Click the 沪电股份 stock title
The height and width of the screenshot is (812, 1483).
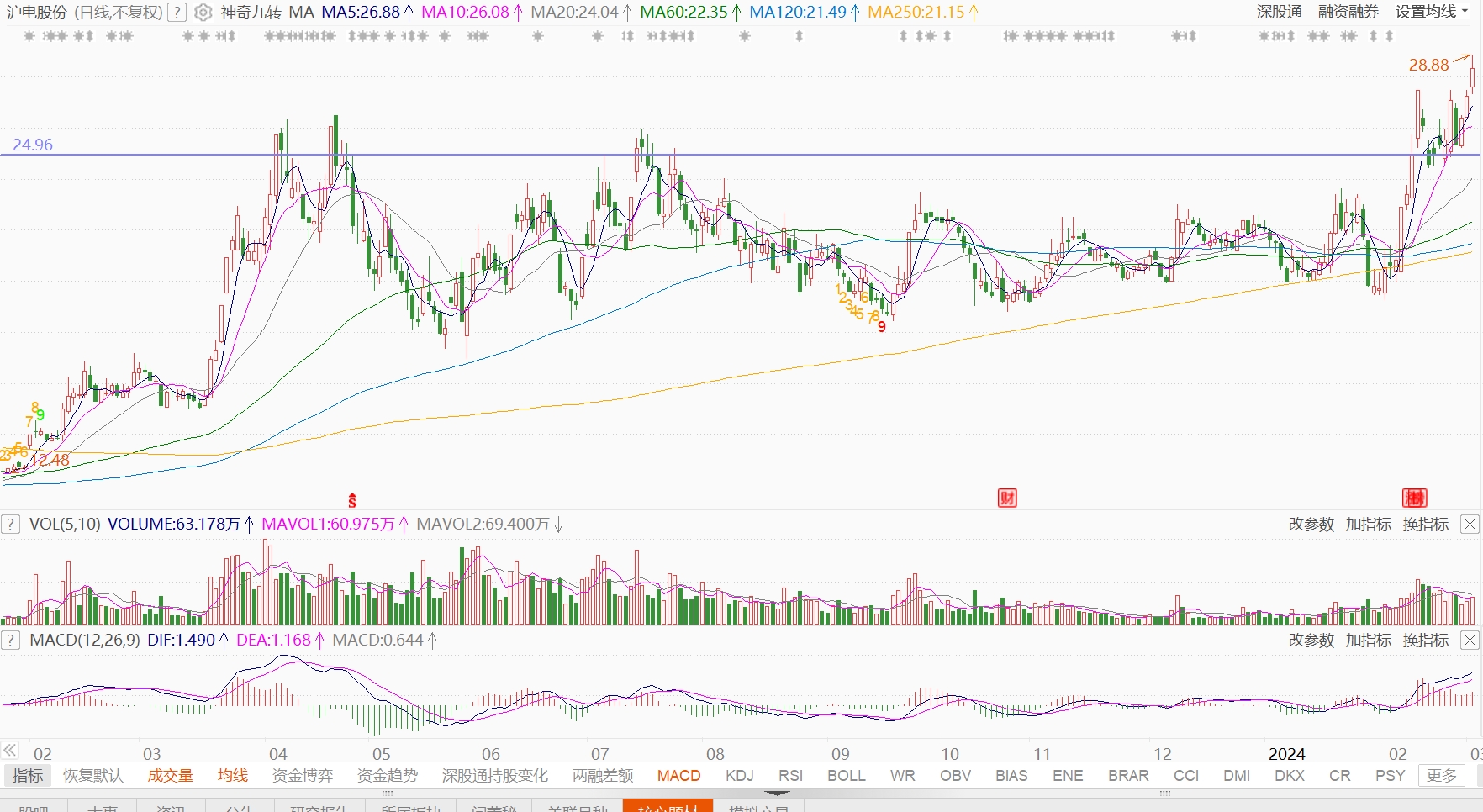point(36,13)
